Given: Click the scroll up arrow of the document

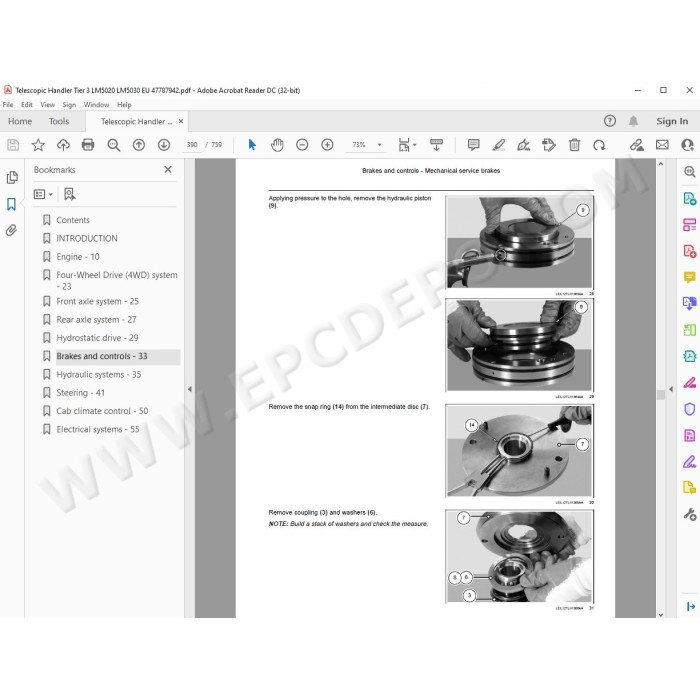Looking at the screenshot, I should click(x=661, y=164).
